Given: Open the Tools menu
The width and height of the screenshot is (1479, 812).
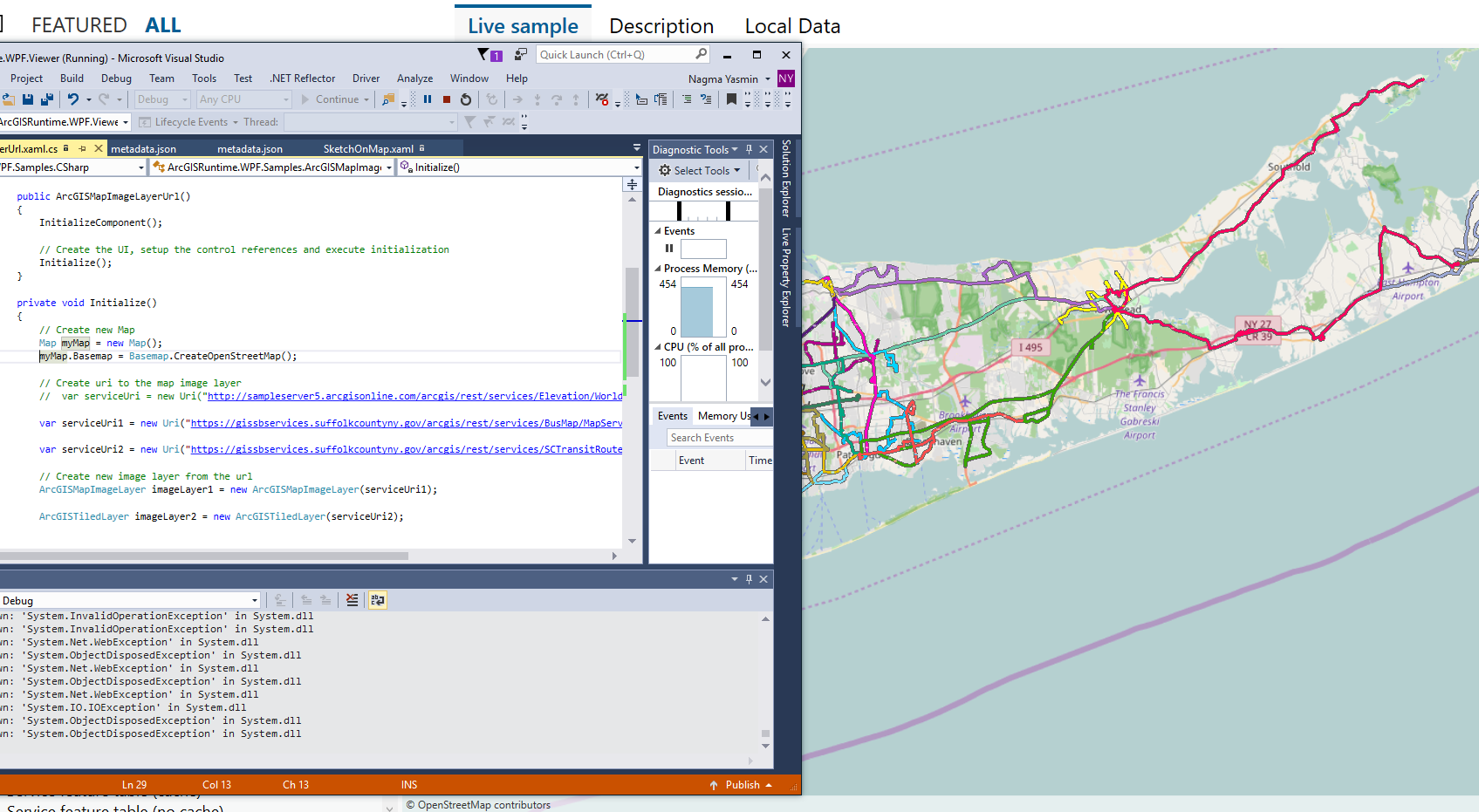Looking at the screenshot, I should (x=204, y=78).
